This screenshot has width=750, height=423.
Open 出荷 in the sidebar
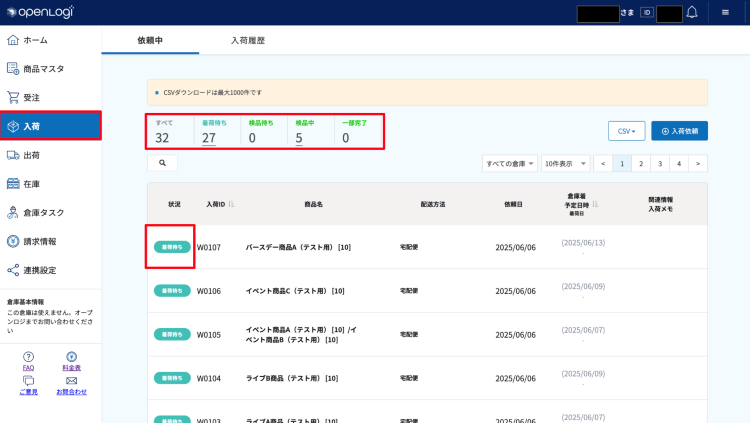(50, 155)
